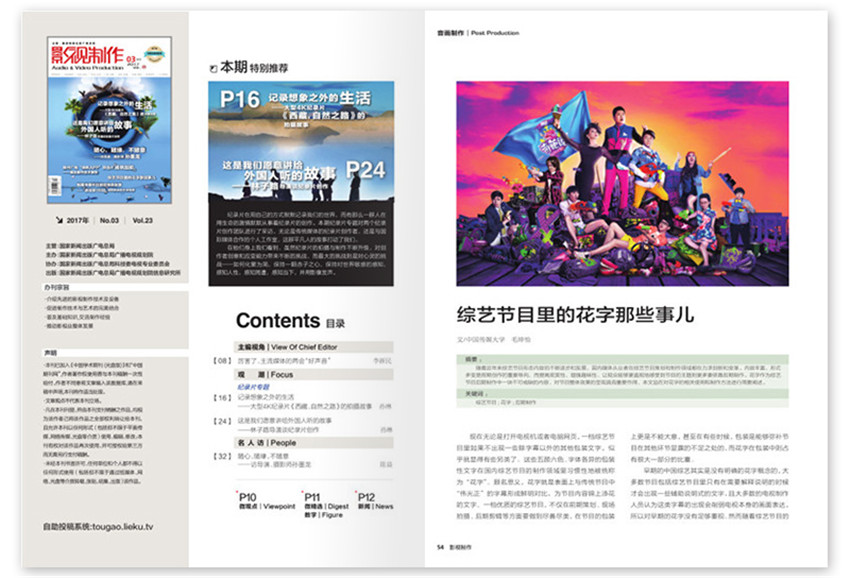
Task: Jump to P10 Viewpoint
Action: 265,502
